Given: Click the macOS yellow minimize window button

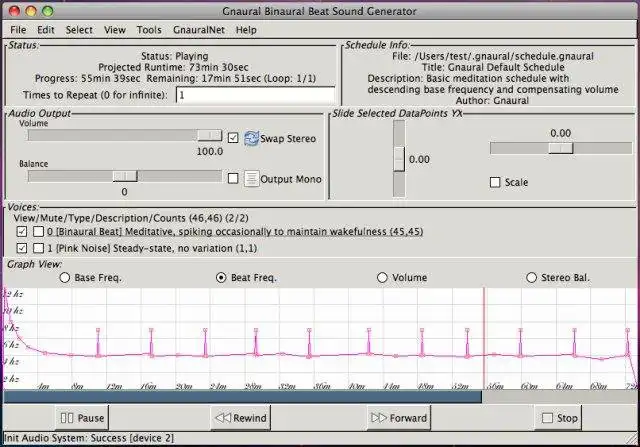Looking at the screenshot, I should [x=31, y=11].
